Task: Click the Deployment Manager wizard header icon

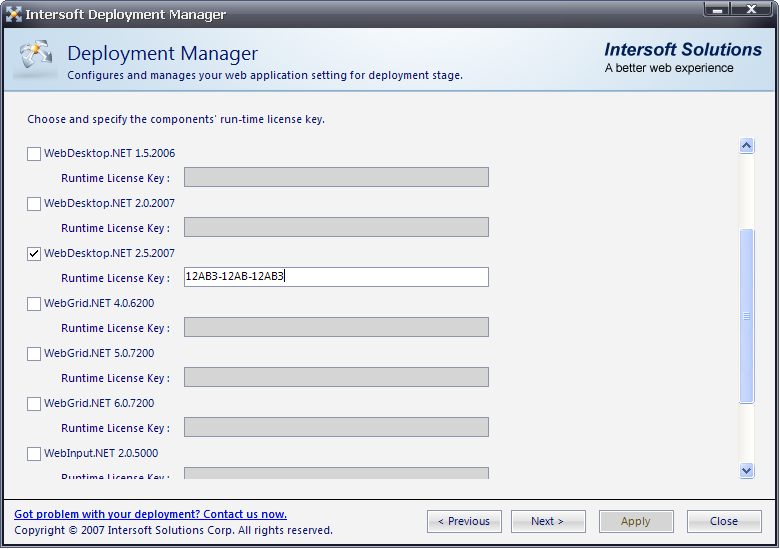Action: (x=35, y=59)
